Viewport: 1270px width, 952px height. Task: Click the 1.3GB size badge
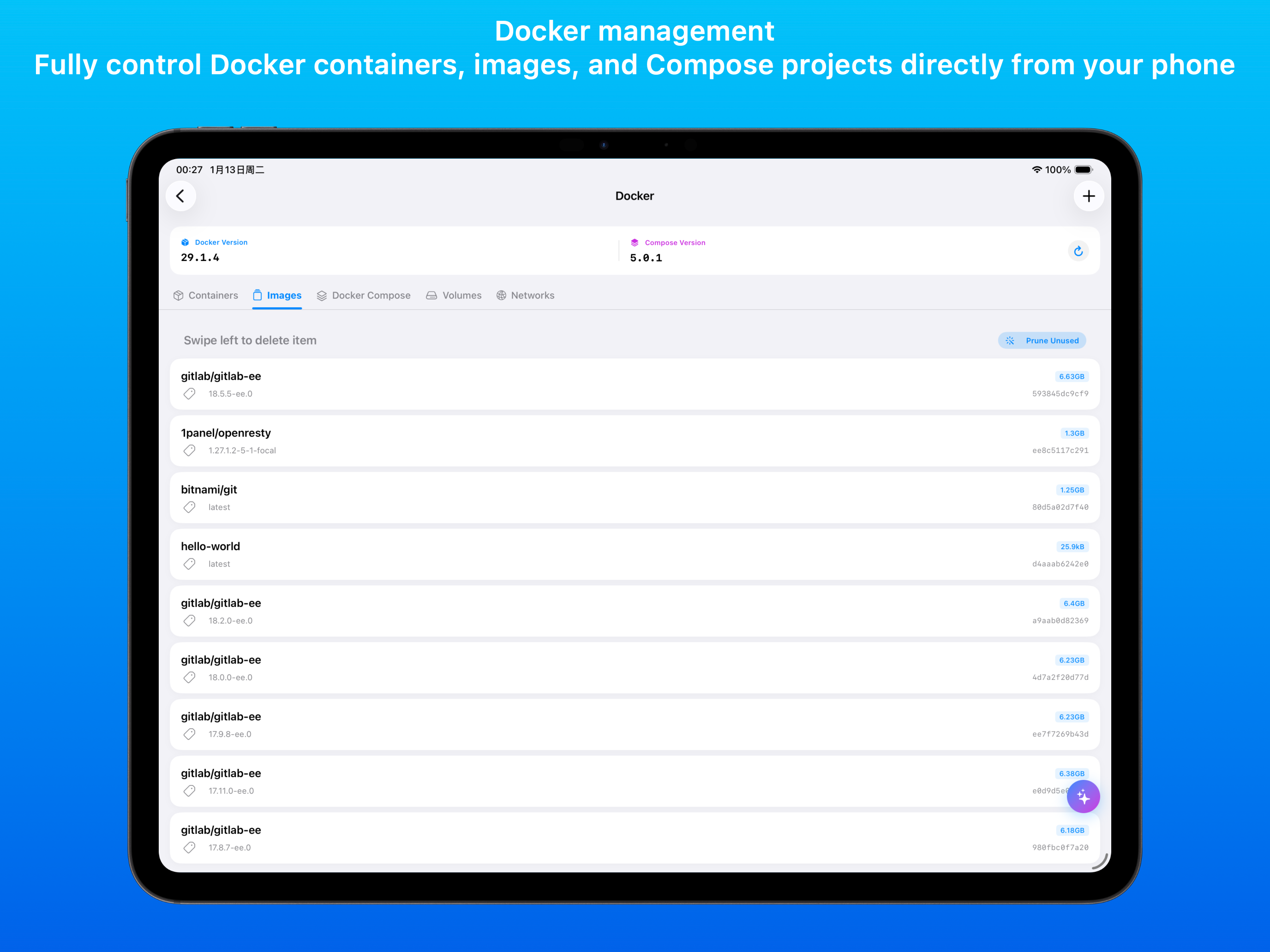(1074, 434)
